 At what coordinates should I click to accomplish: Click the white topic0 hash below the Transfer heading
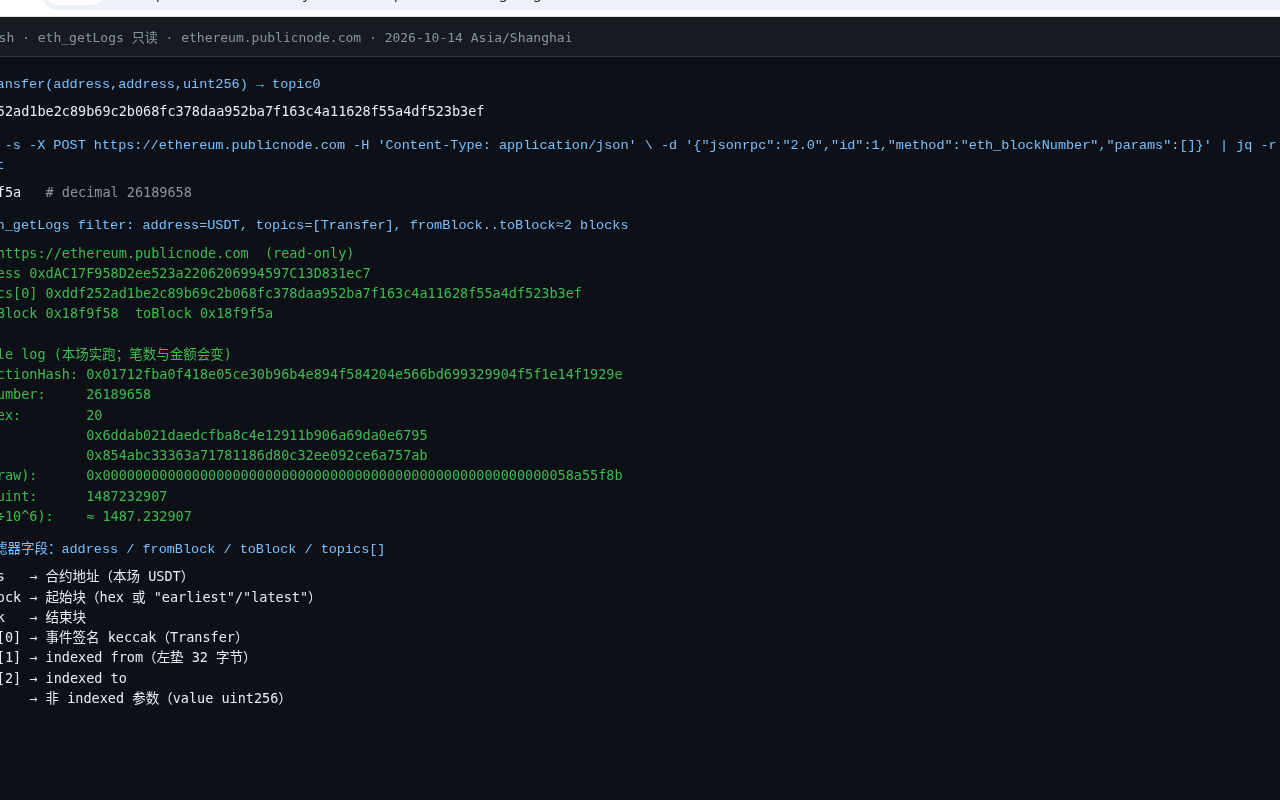pyautogui.click(x=242, y=111)
